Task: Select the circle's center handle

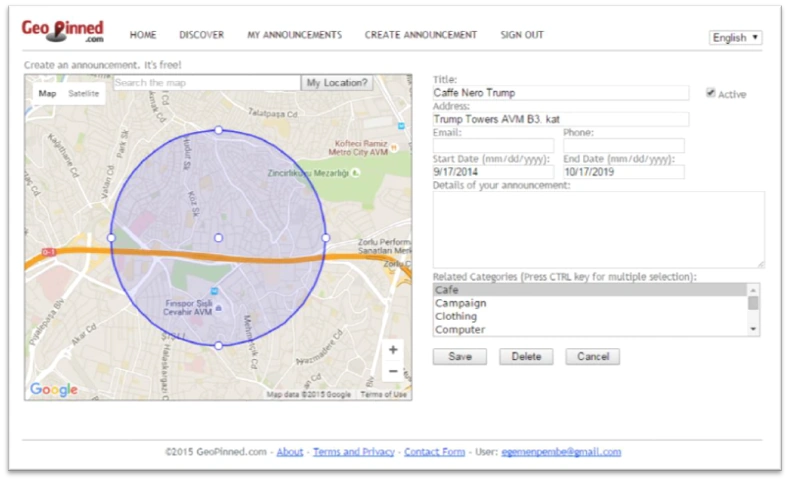Action: [218, 237]
